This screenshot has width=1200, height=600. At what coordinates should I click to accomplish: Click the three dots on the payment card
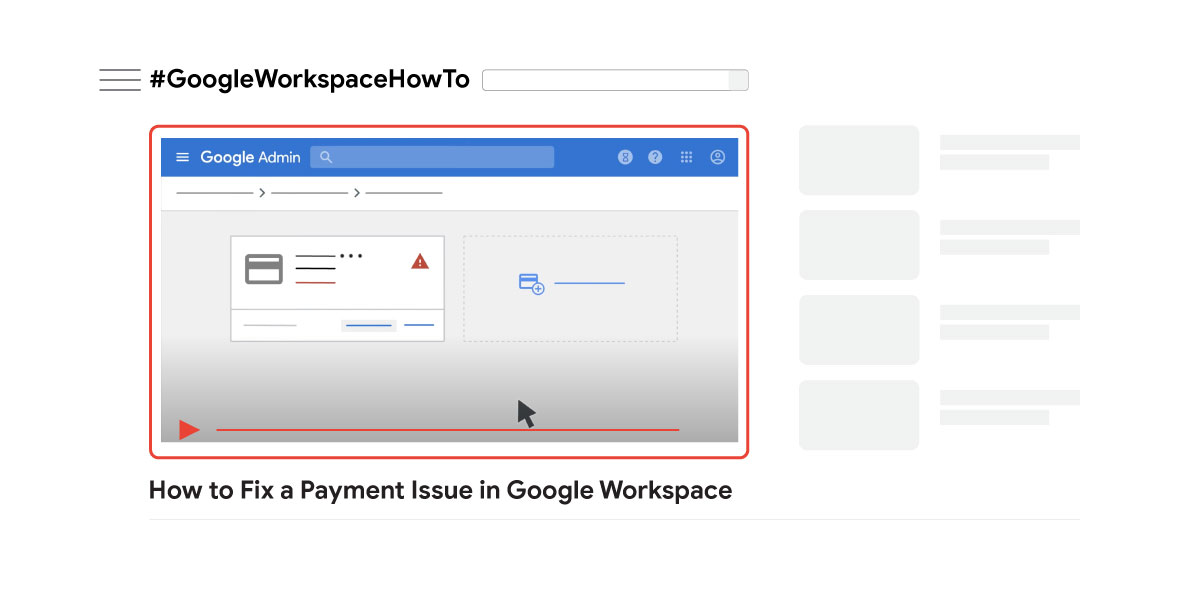tap(351, 256)
